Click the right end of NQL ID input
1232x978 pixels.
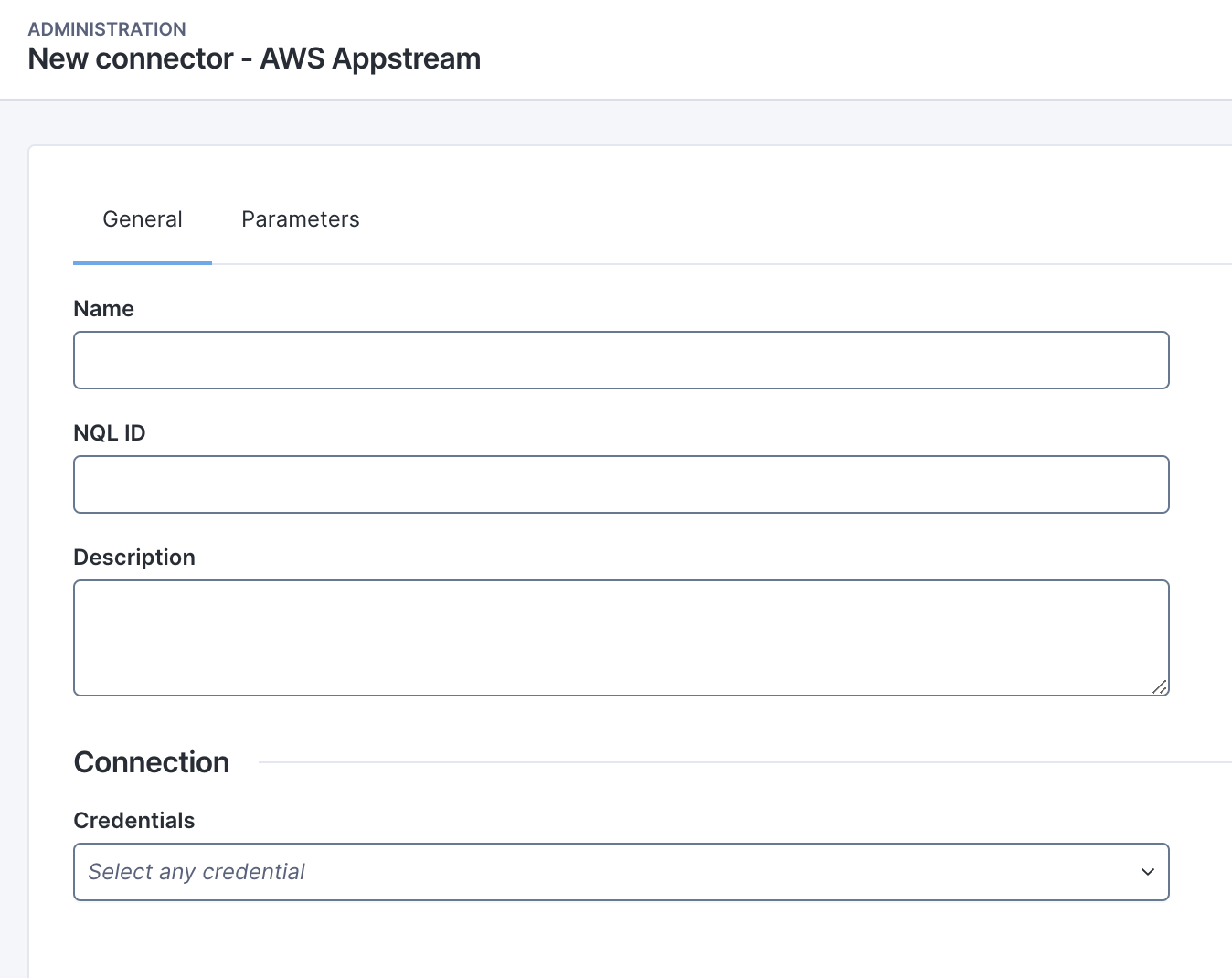(x=1142, y=484)
